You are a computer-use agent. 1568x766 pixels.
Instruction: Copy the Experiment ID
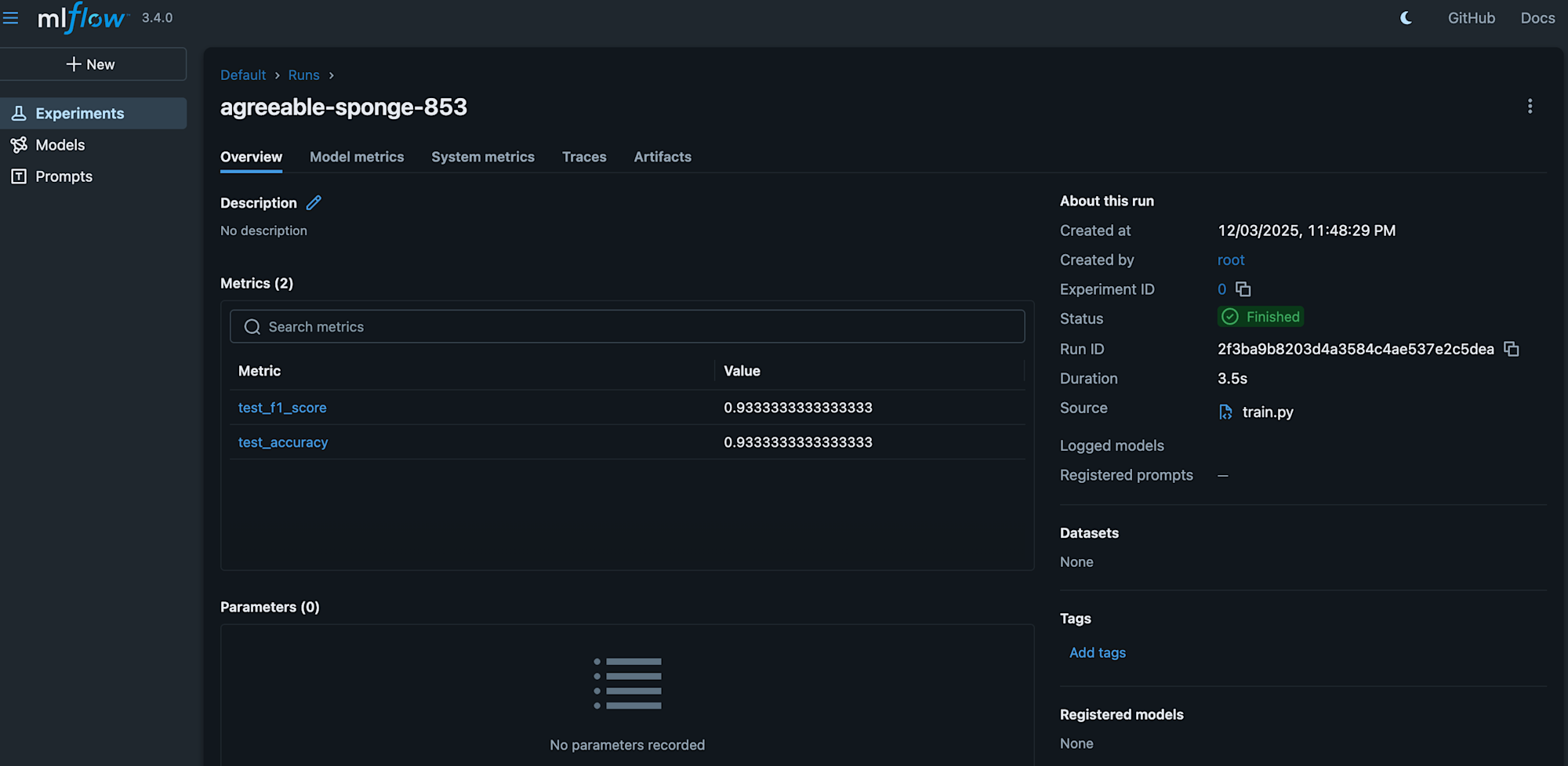tap(1244, 289)
